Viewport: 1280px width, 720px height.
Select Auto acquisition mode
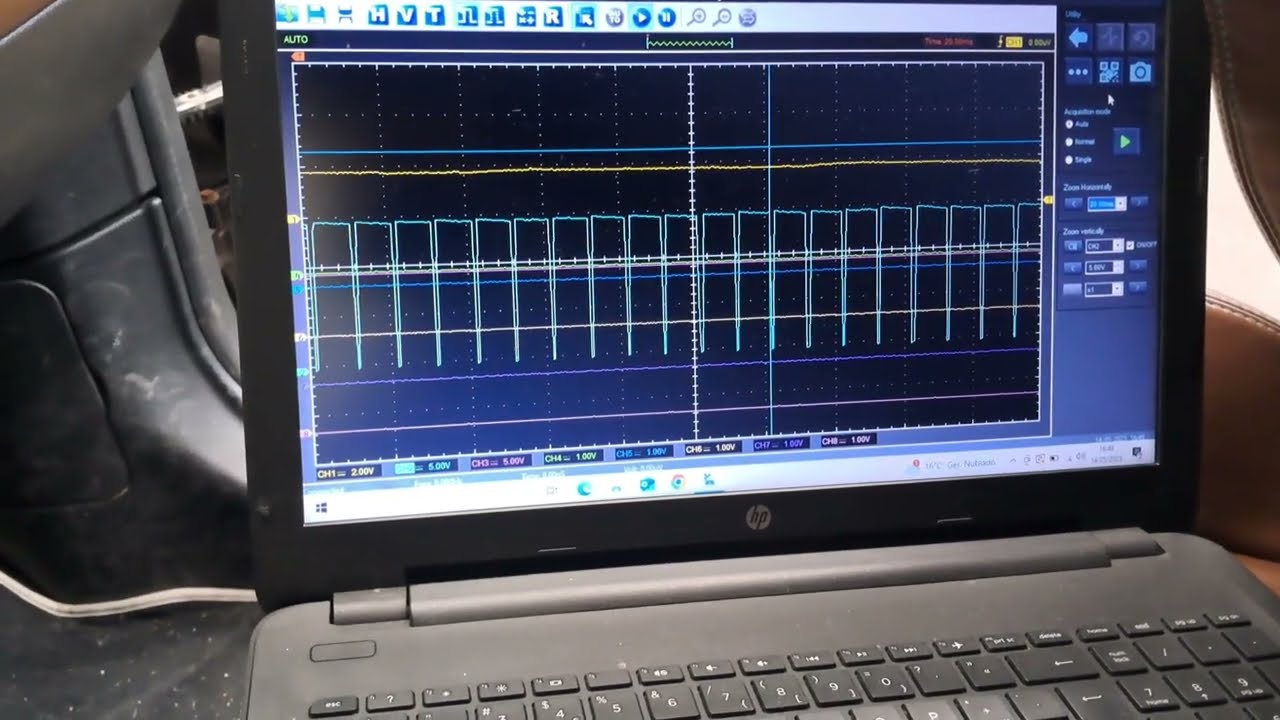[x=1076, y=124]
